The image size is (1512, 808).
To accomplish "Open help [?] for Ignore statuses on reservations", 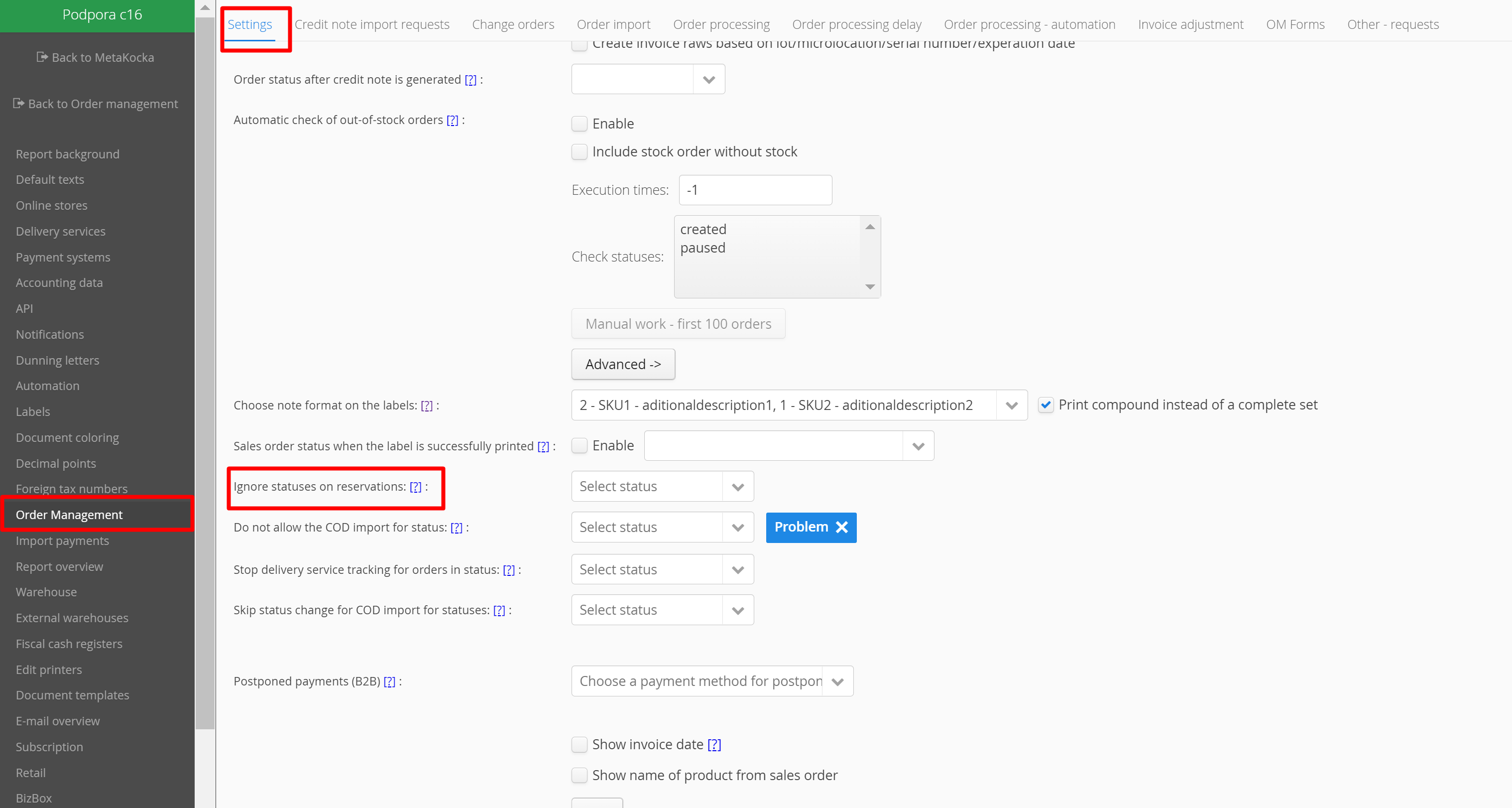I will (x=415, y=487).
